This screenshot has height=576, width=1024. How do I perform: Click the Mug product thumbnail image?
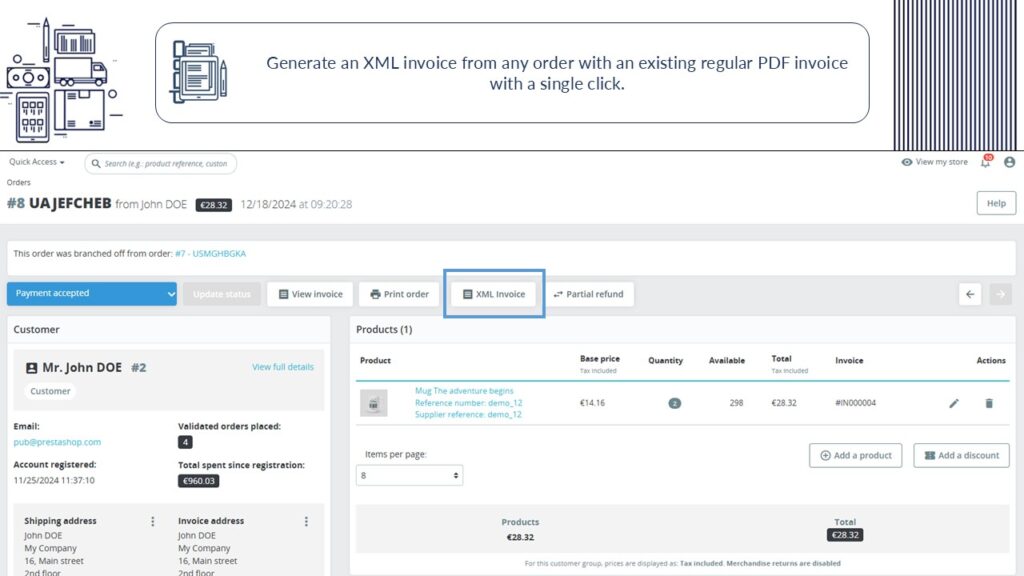pos(373,403)
